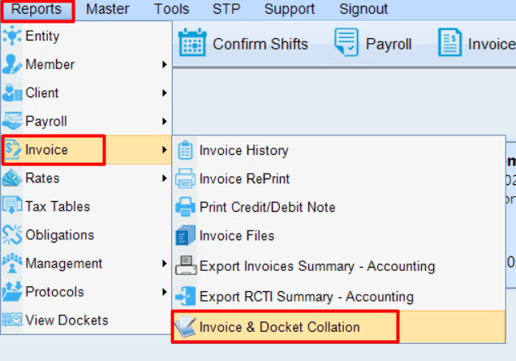Screen dimensions: 516x361
Task: Click the Obligations chain-link icon
Action: 12,235
